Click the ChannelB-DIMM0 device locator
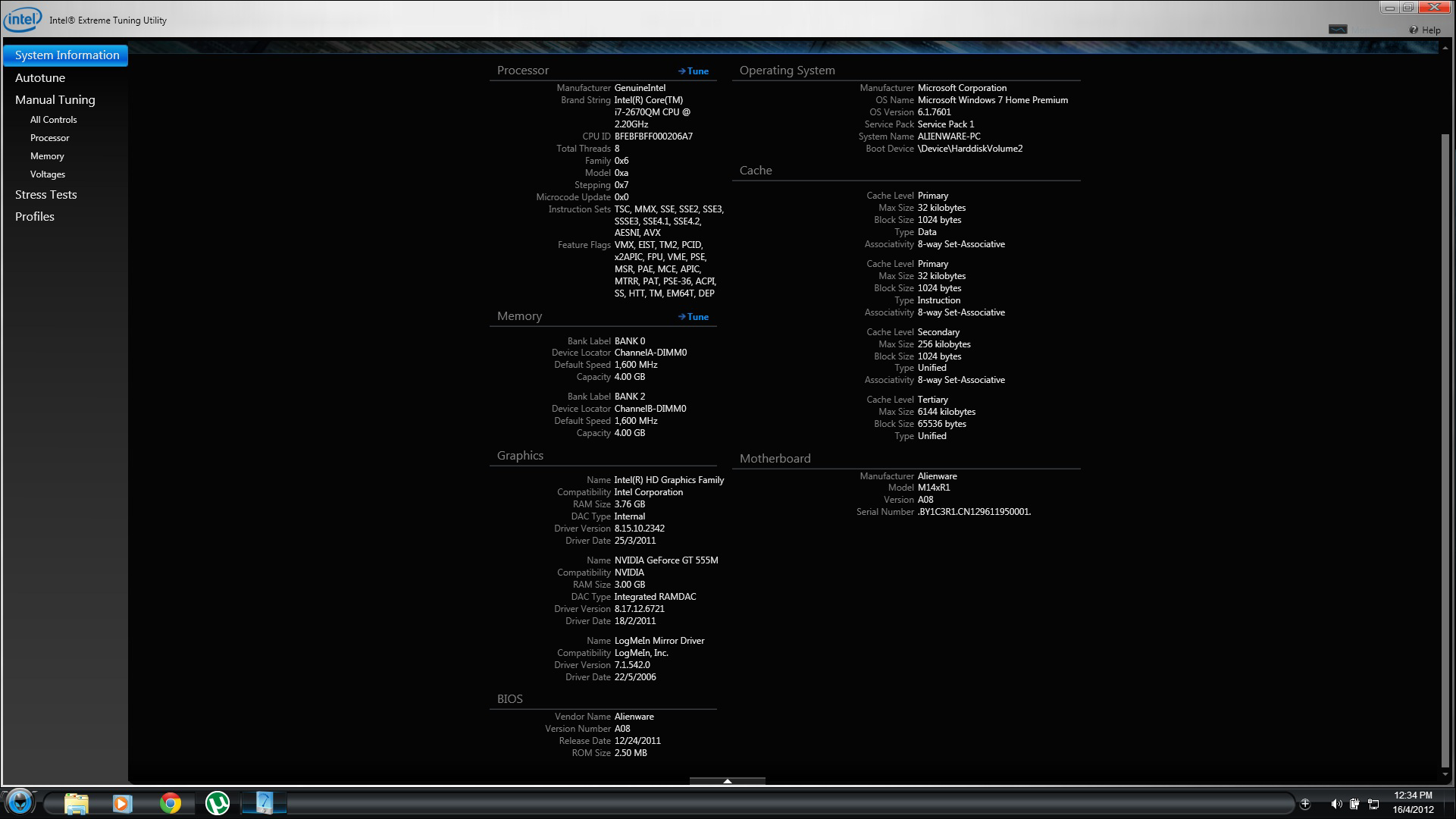The height and width of the screenshot is (819, 1456). 650,409
